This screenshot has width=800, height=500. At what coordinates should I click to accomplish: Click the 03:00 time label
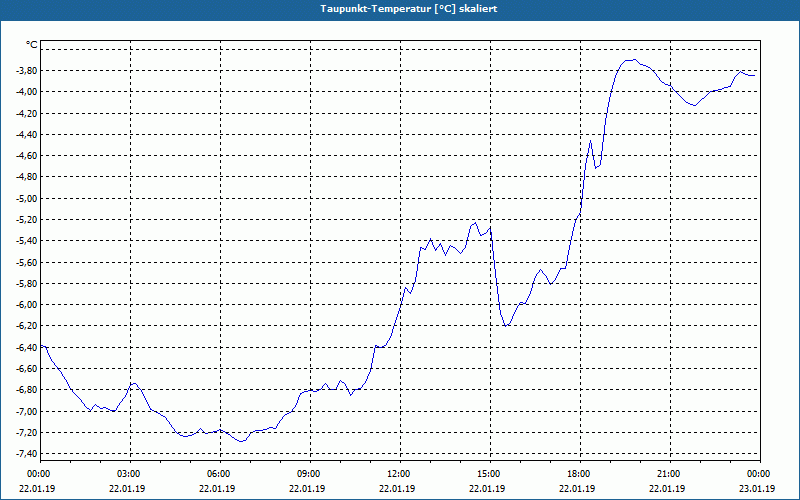click(131, 474)
